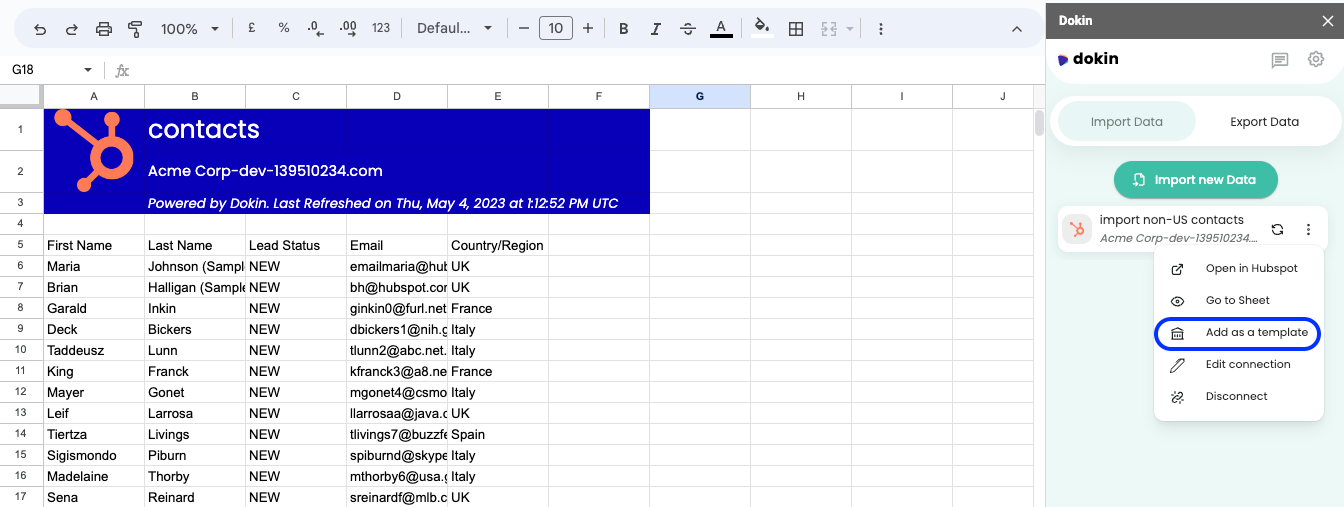Toggle bold formatting

coord(624,29)
